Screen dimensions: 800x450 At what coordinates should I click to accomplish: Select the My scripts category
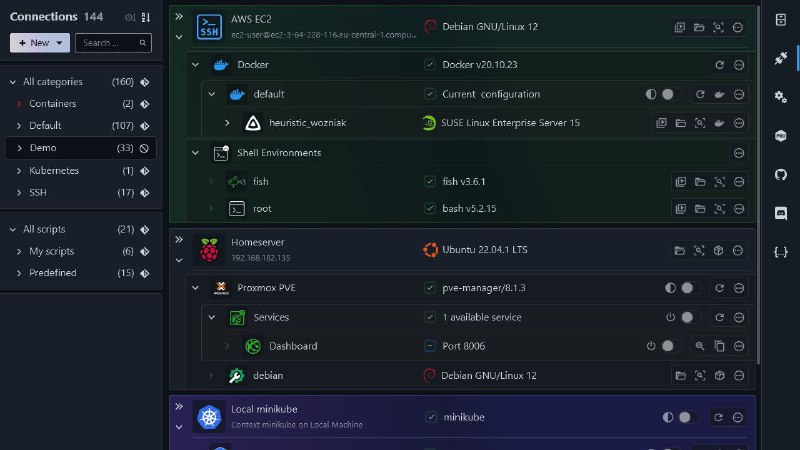(51, 251)
